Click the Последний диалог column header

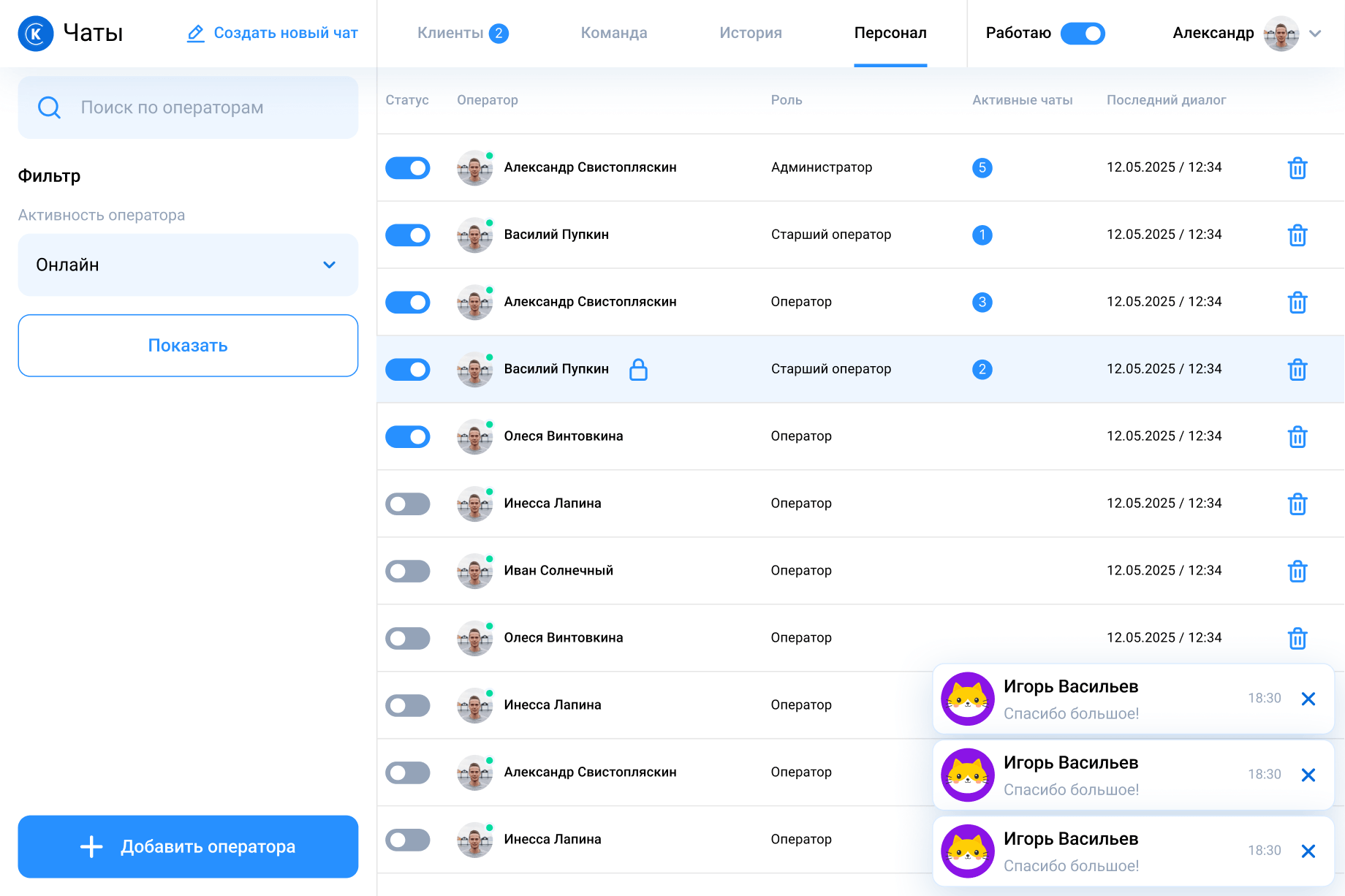(1166, 100)
